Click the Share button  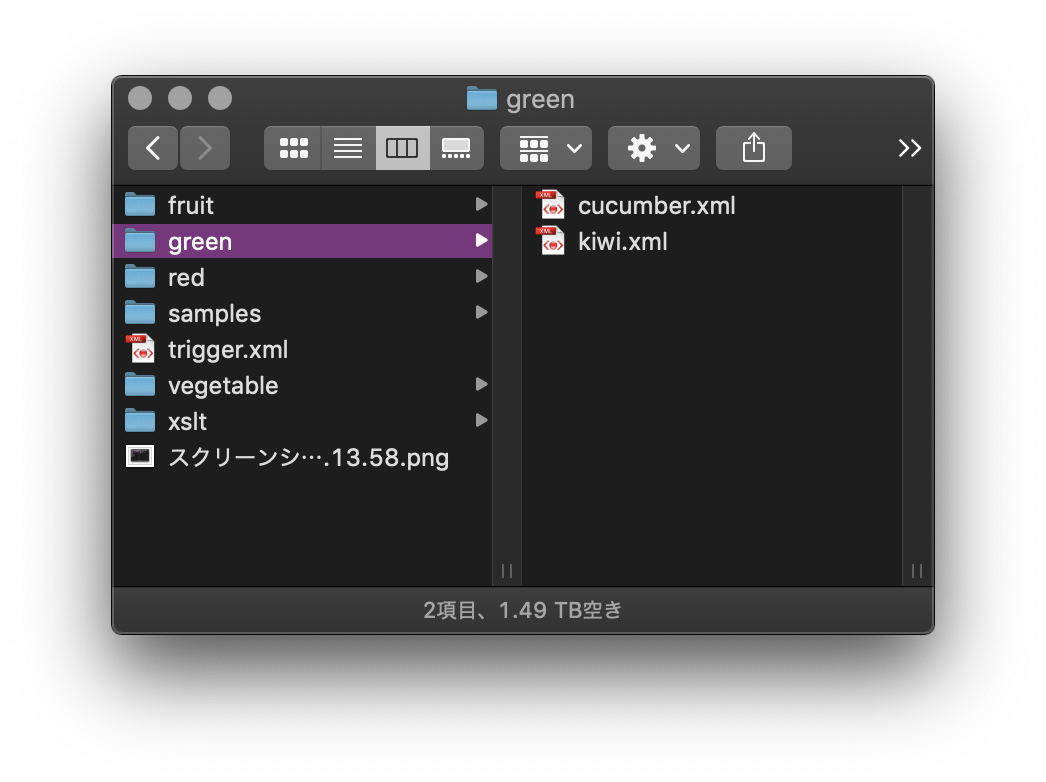point(754,147)
